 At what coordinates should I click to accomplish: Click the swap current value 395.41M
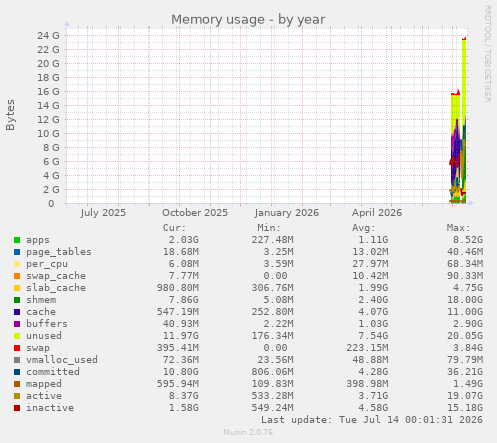(x=178, y=348)
